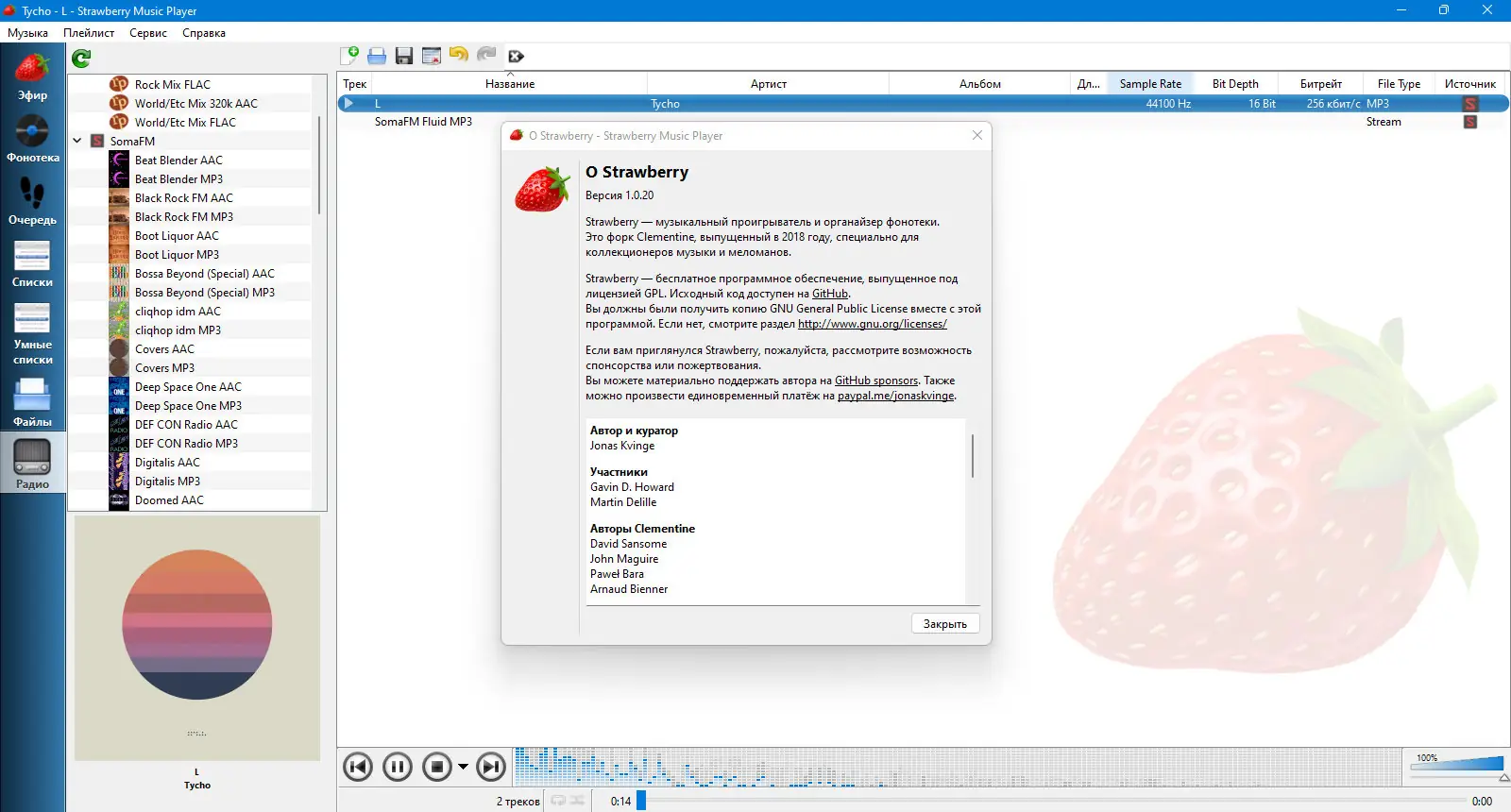Screen dimensions: 1511x812
Task: Open the Списки sidebar tab
Action: [x=32, y=263]
